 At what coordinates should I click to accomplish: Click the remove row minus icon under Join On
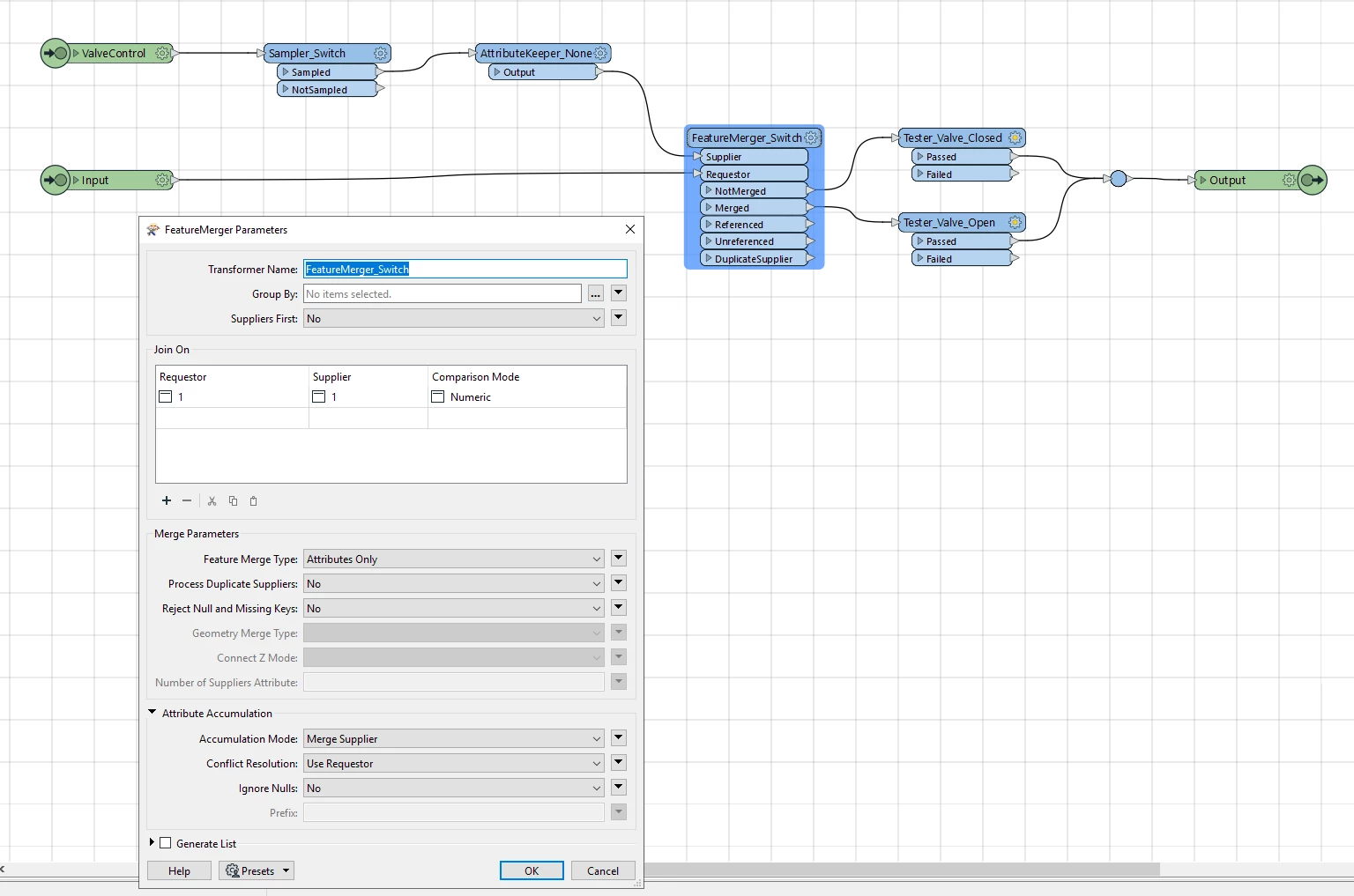187,500
